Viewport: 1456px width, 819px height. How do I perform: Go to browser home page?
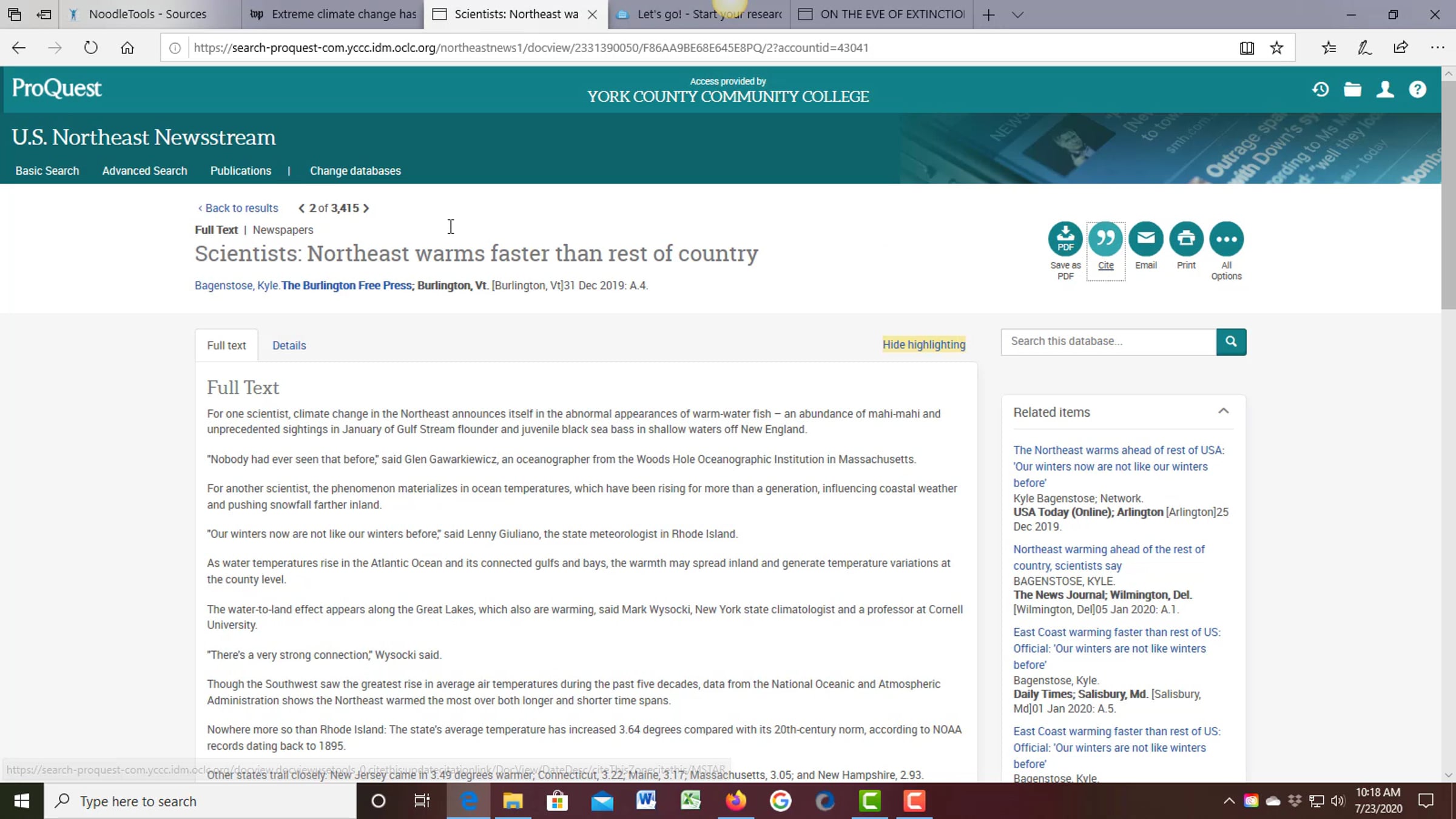pyautogui.click(x=127, y=48)
